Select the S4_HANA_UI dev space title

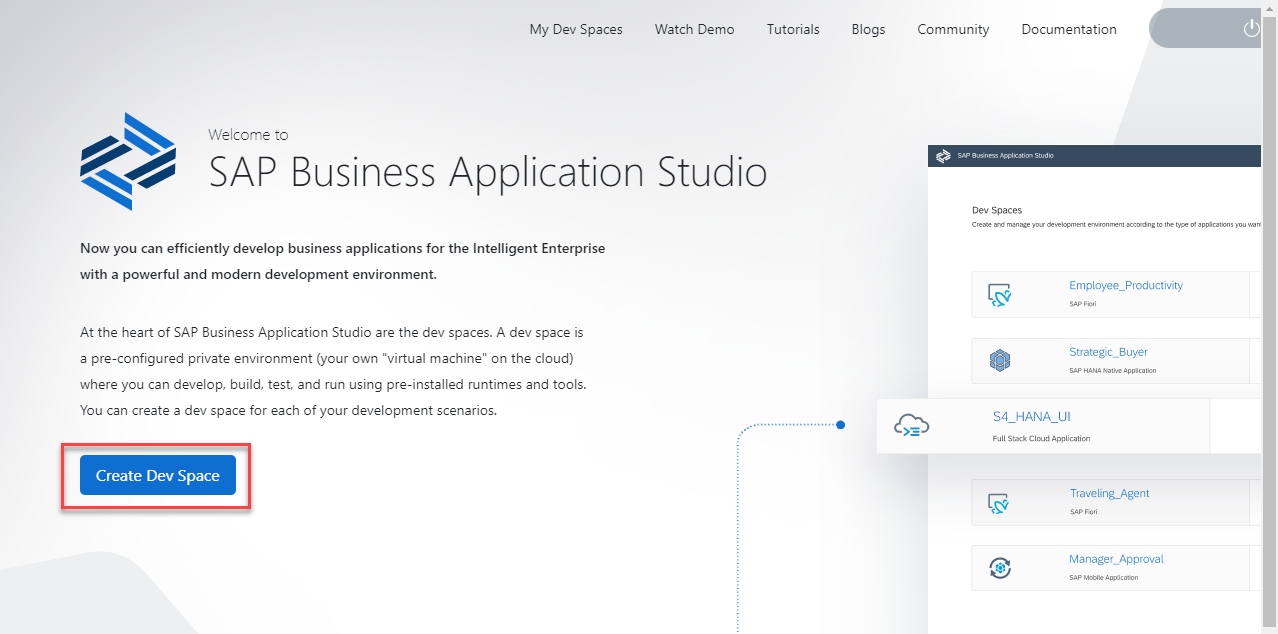(1031, 416)
